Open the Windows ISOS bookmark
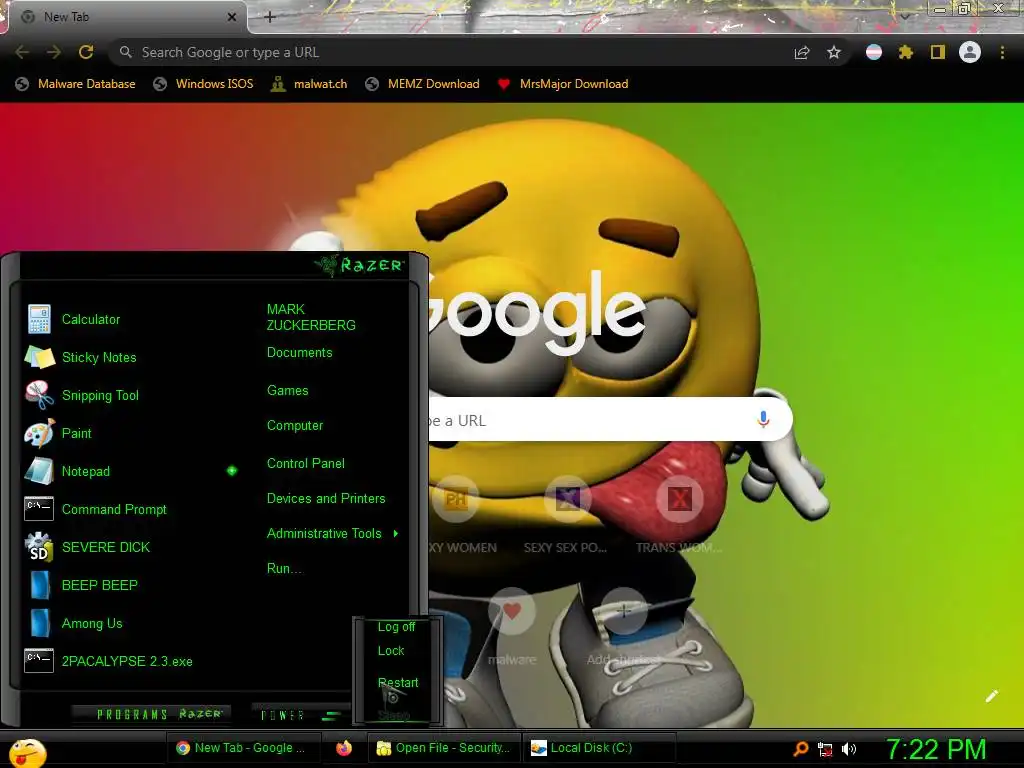This screenshot has width=1024, height=768. pos(203,84)
